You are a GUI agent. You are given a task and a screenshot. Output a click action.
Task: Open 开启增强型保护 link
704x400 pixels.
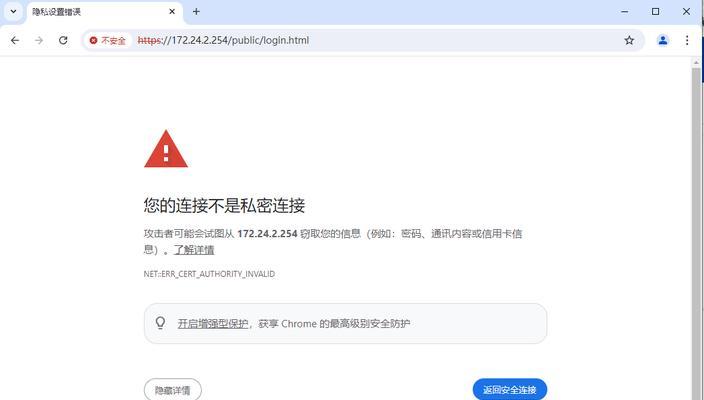tap(213, 324)
